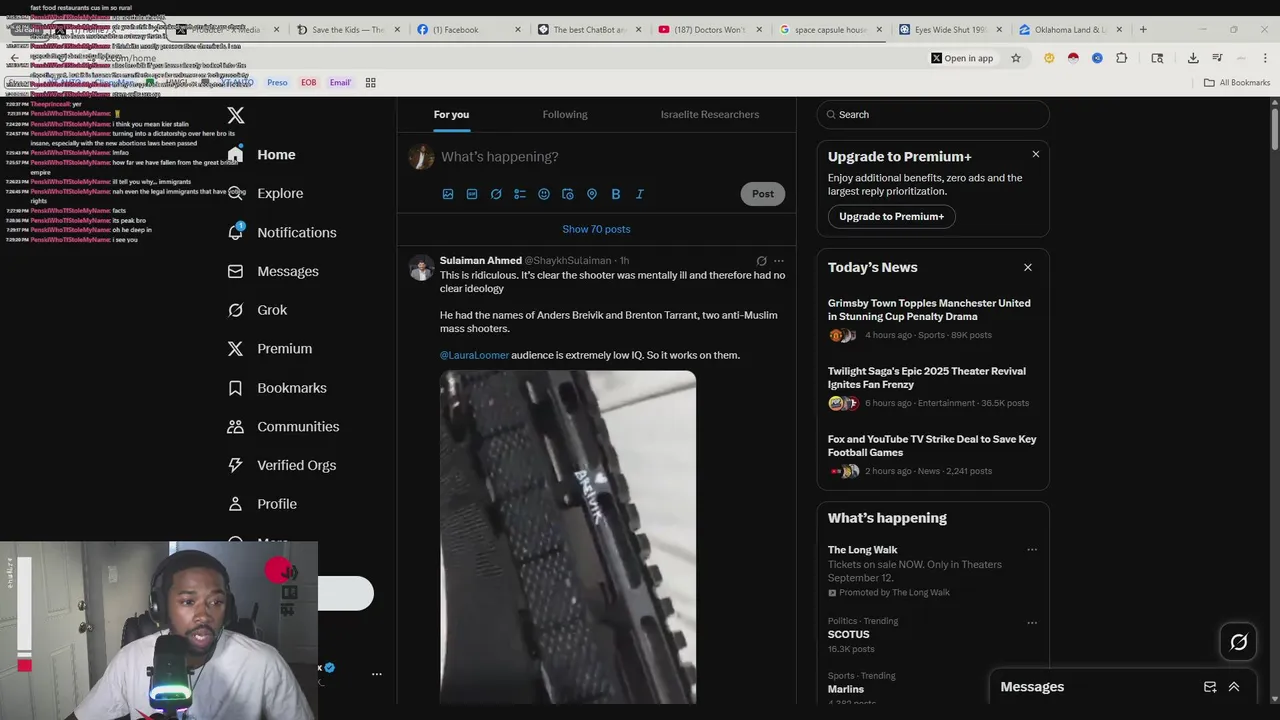Open floating Grok button at bottom right
The image size is (1280, 720).
pos(1238,643)
